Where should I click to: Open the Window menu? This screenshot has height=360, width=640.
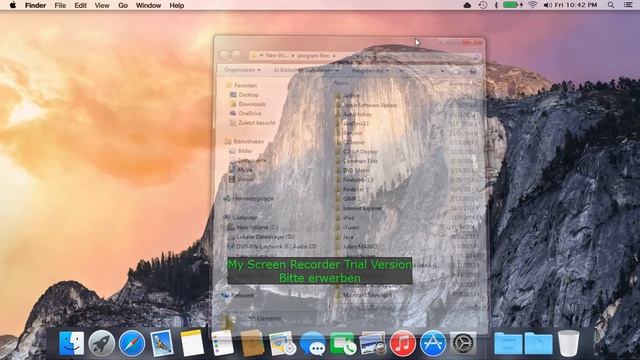tap(148, 5)
